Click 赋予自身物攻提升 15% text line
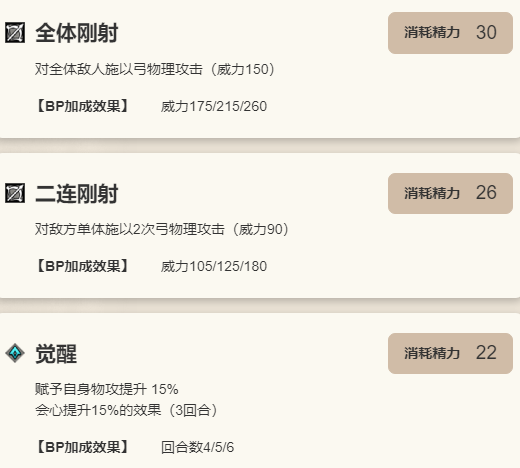 coord(107,389)
